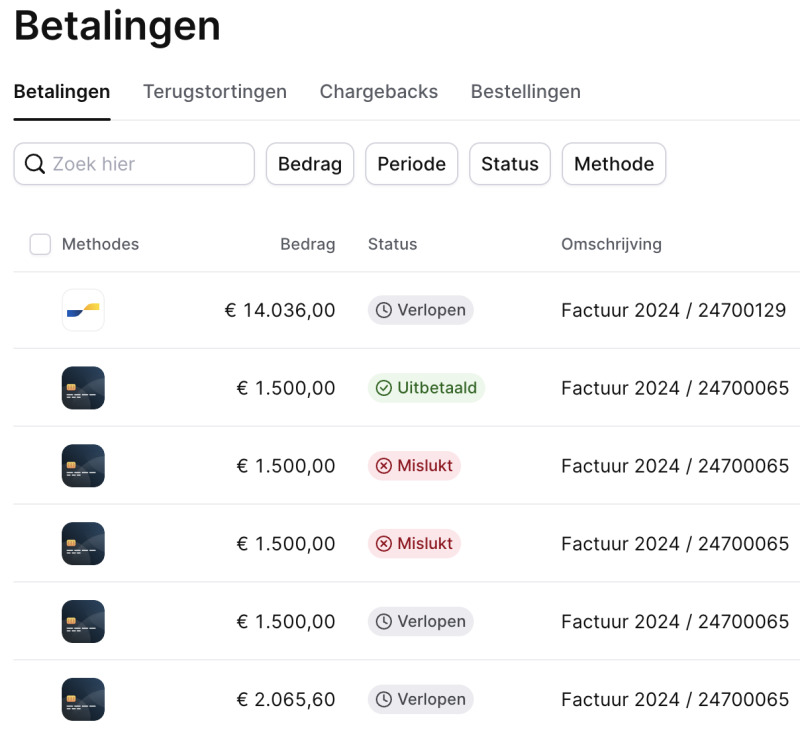
Task: Open the Chargebacks tab
Action: pyautogui.click(x=378, y=92)
